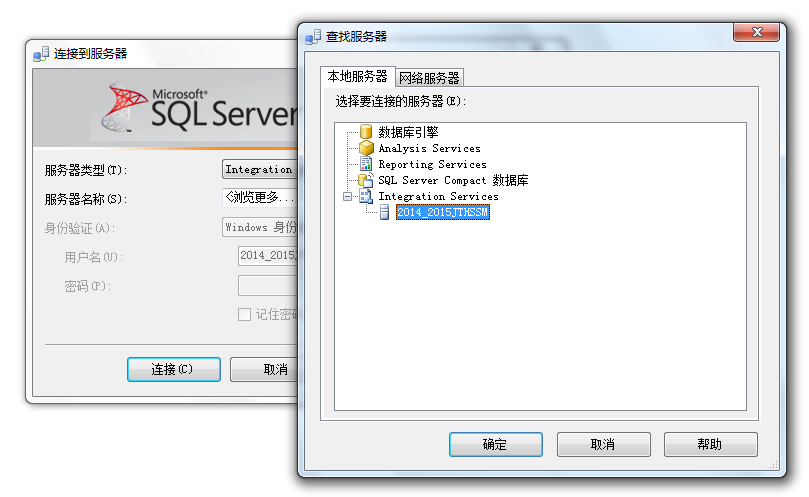Select Analysis Services in the tree

(x=429, y=149)
